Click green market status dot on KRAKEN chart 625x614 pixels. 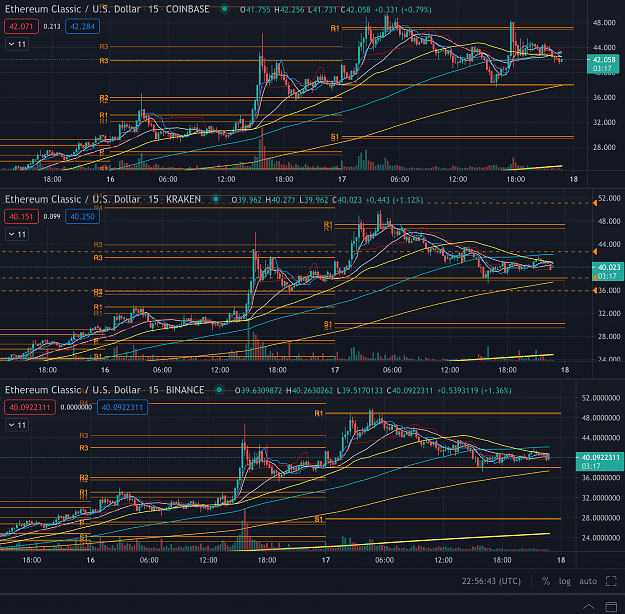[216, 199]
